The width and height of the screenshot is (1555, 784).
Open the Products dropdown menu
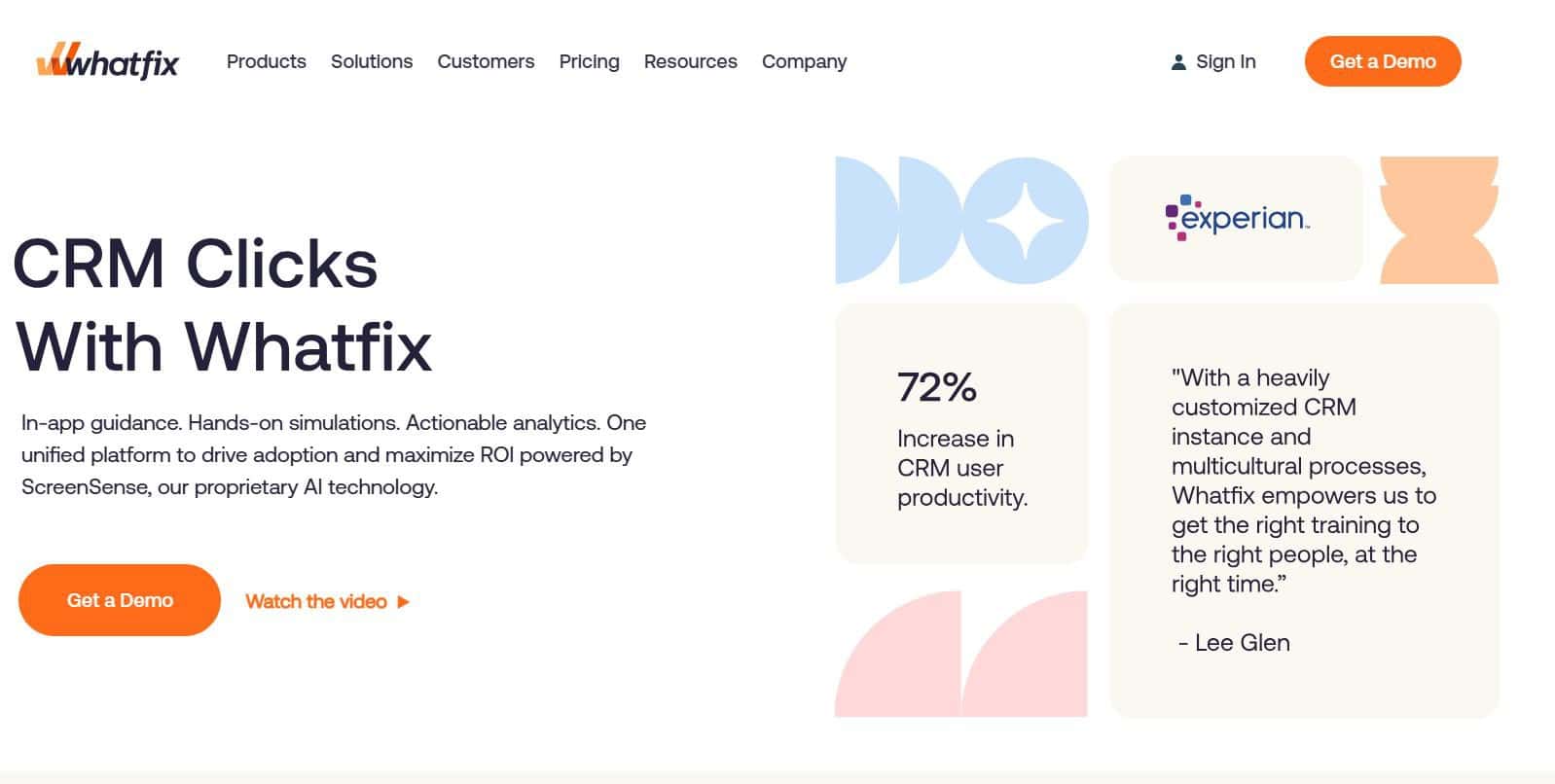coord(266,61)
